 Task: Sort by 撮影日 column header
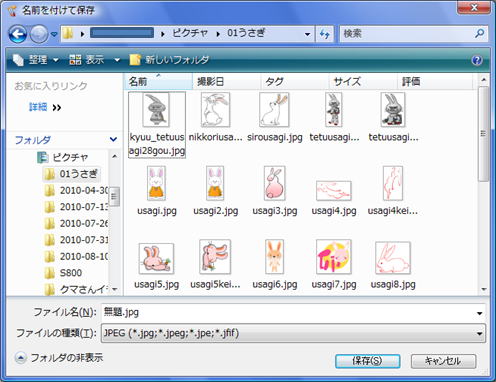[x=227, y=81]
